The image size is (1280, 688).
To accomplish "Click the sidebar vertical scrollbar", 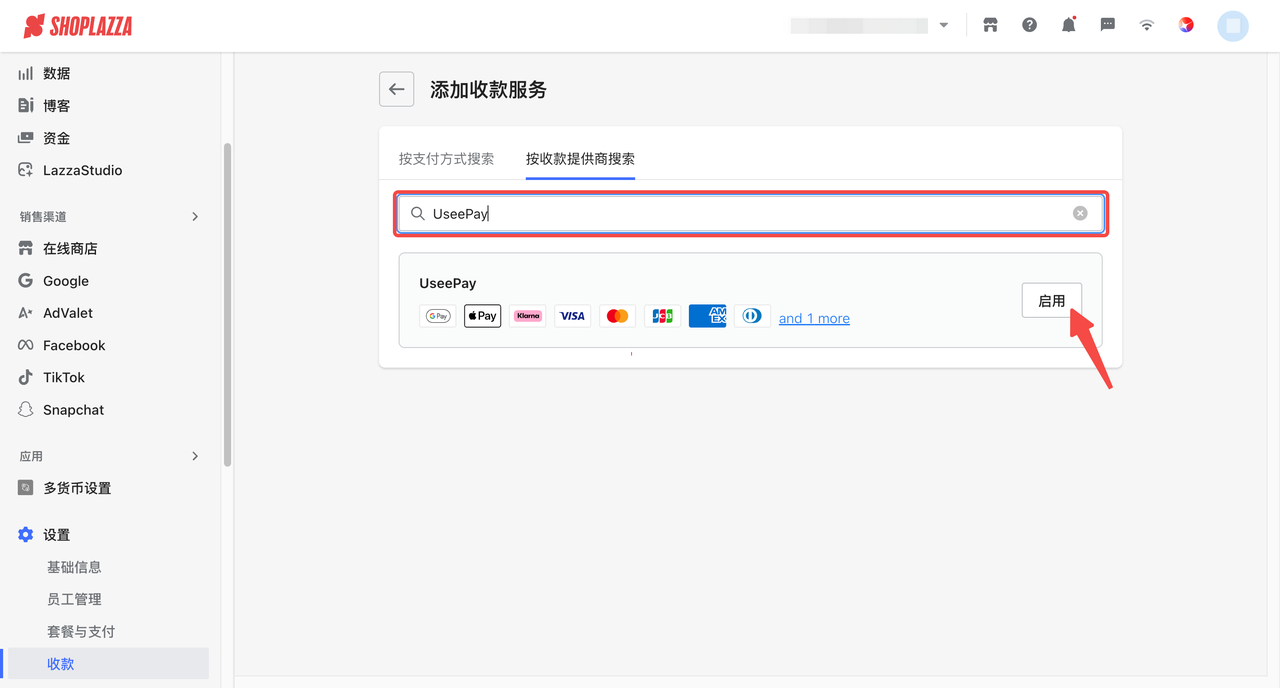I will (x=227, y=305).
